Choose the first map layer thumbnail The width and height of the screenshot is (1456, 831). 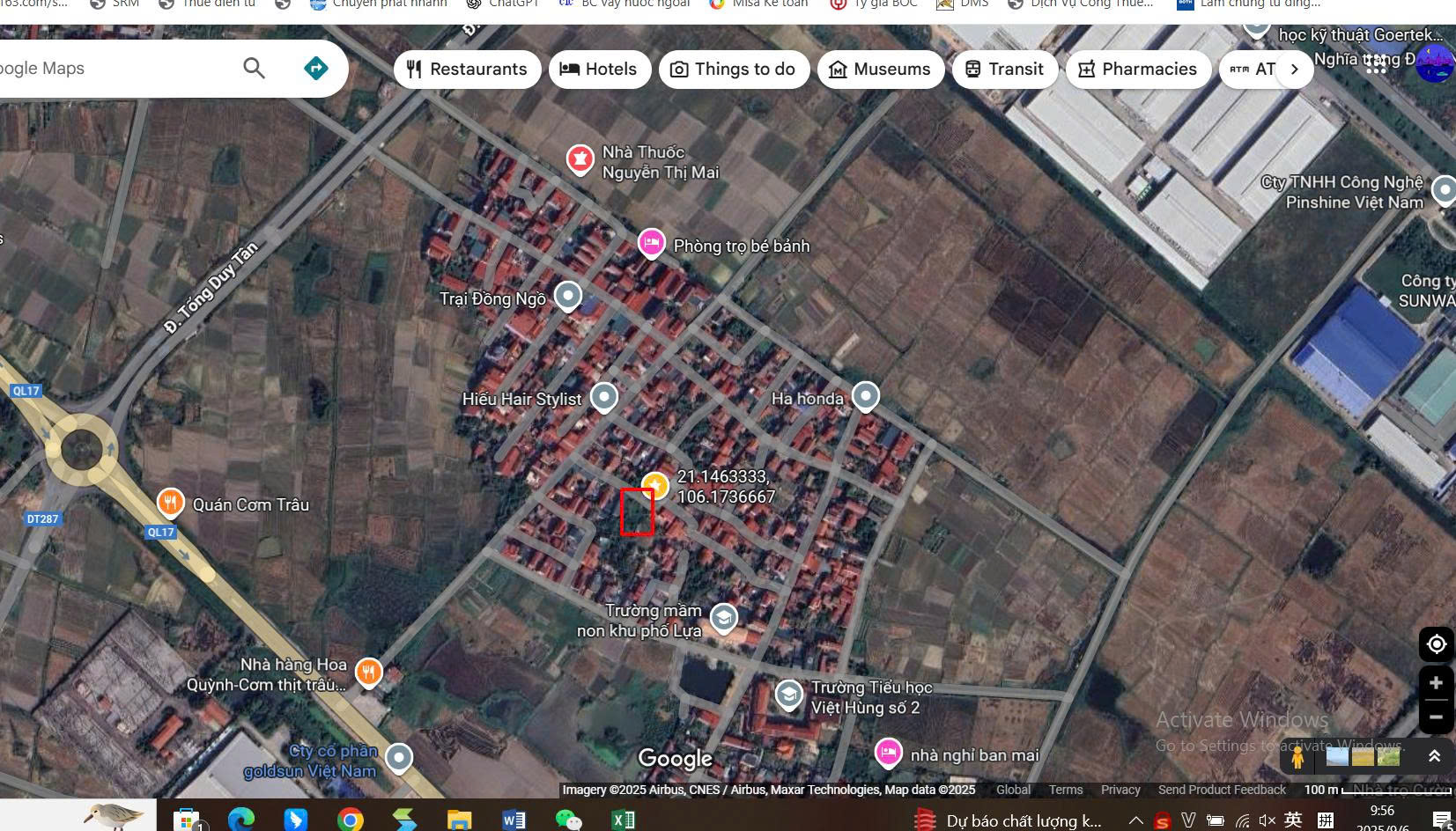coord(1337,756)
